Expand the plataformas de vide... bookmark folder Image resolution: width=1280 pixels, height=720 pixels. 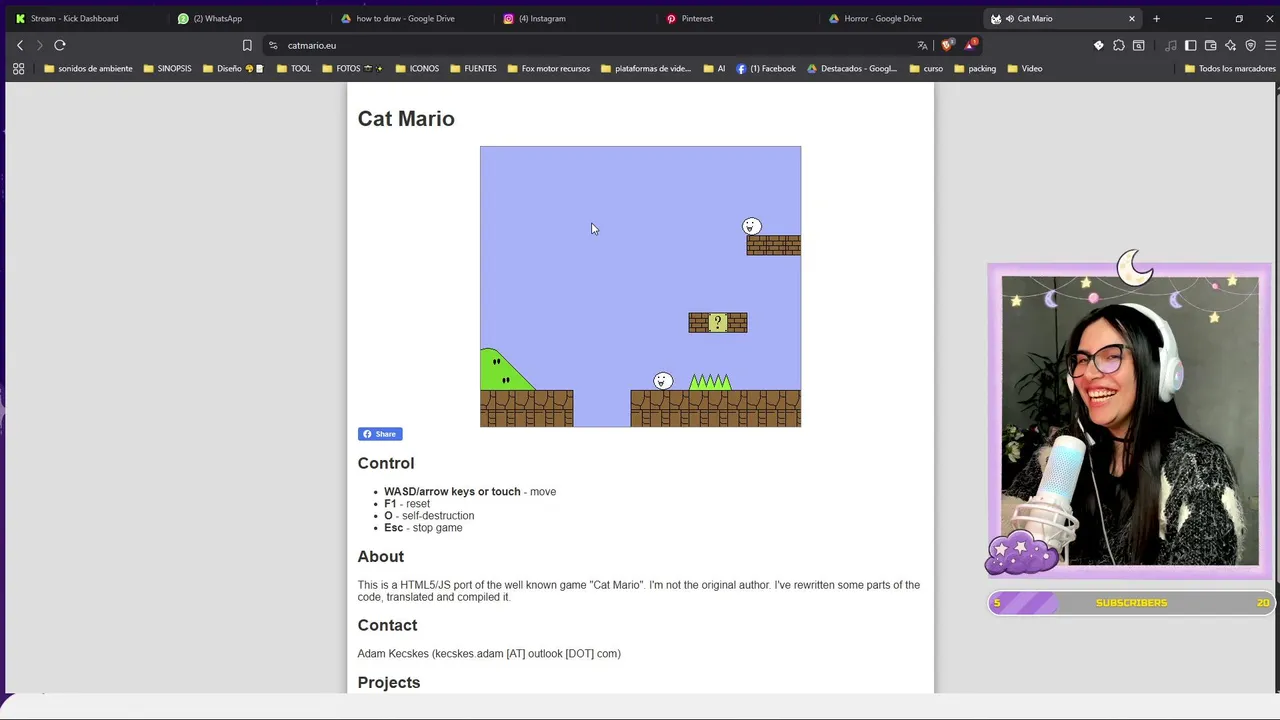(x=645, y=69)
